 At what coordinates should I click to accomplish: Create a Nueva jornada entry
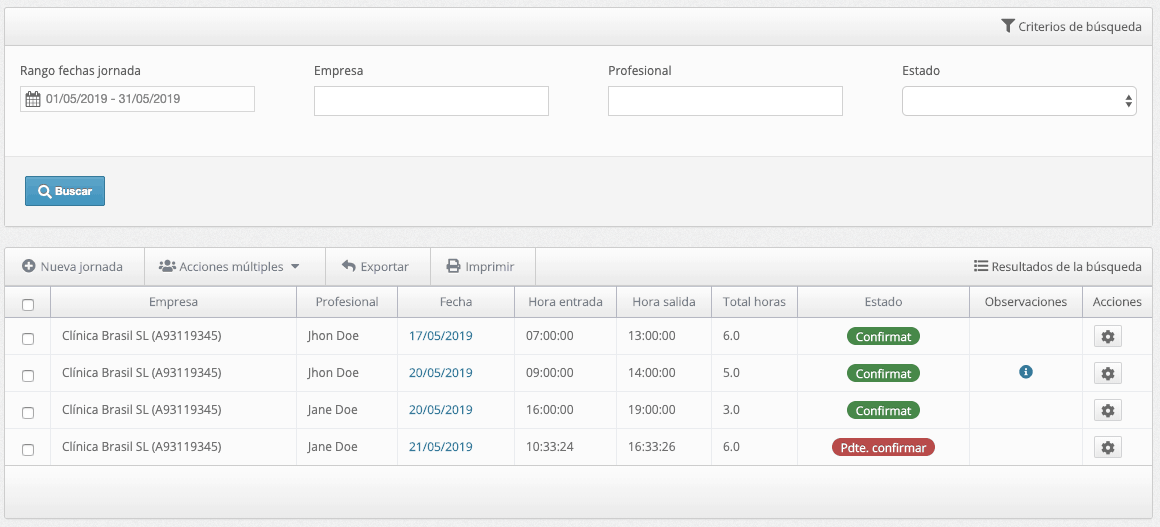point(72,266)
